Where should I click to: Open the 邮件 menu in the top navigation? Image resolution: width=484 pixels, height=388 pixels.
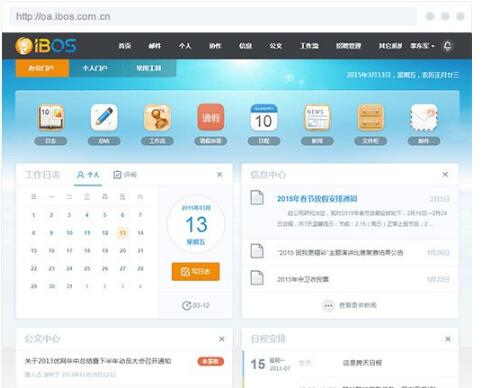click(x=155, y=46)
